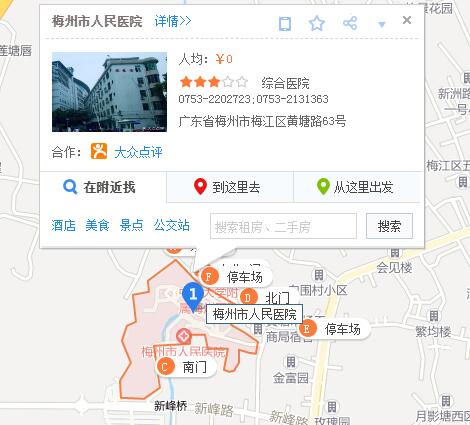This screenshot has height=425, width=470.
Task: Open the share icon in popup header
Action: [x=350, y=23]
